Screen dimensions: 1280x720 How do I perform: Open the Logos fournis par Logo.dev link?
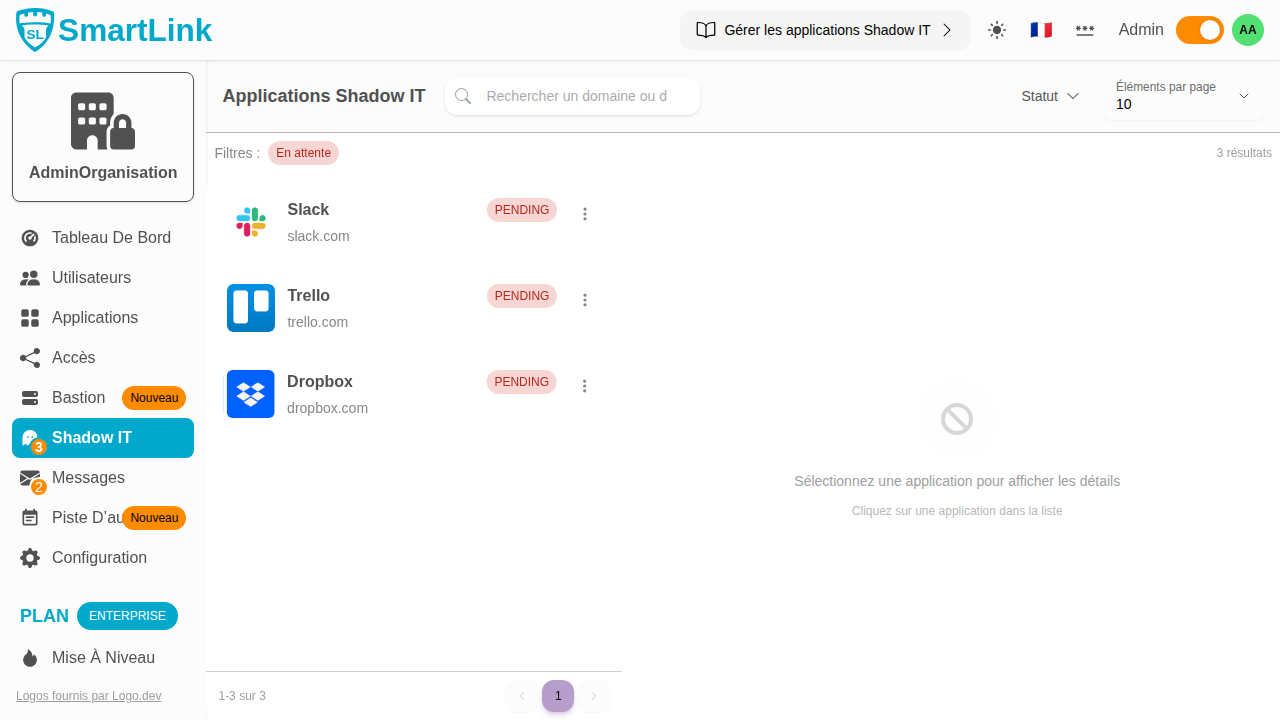pos(88,695)
